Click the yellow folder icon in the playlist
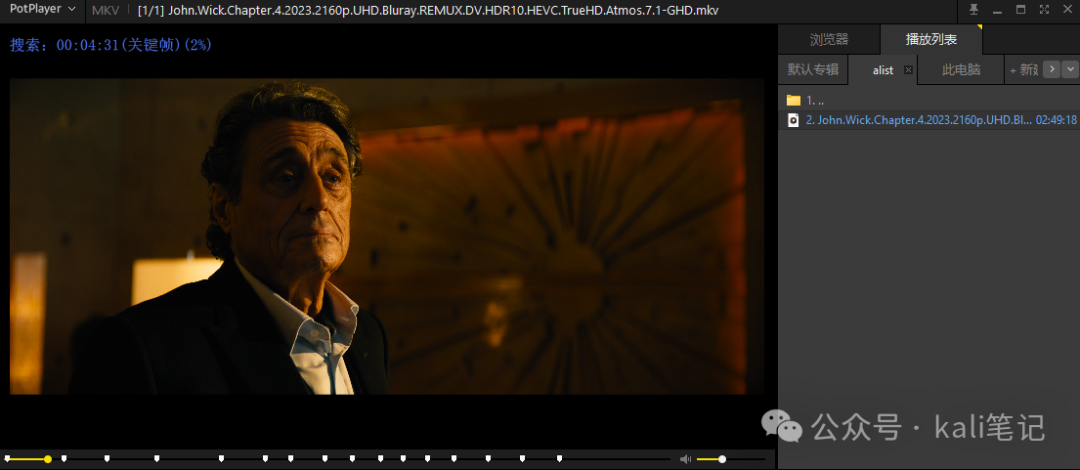This screenshot has height=470, width=1080. tap(793, 101)
